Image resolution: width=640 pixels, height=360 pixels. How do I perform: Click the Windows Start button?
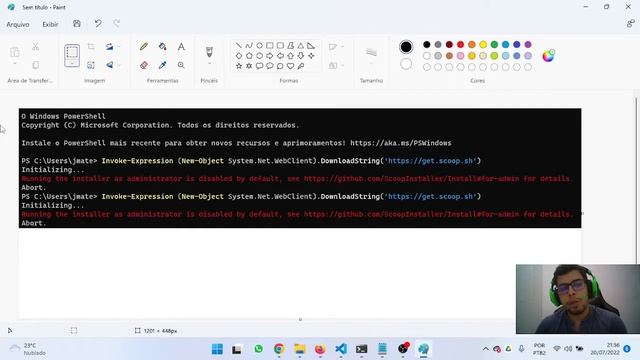tap(217, 349)
